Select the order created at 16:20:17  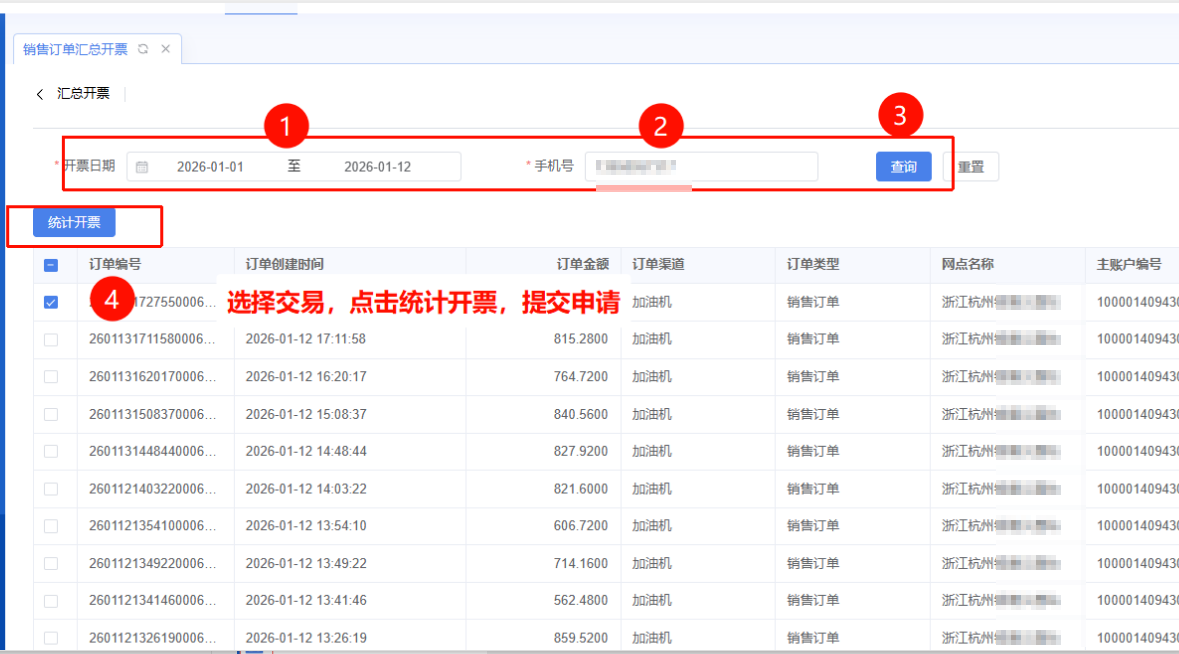pyautogui.click(x=51, y=377)
